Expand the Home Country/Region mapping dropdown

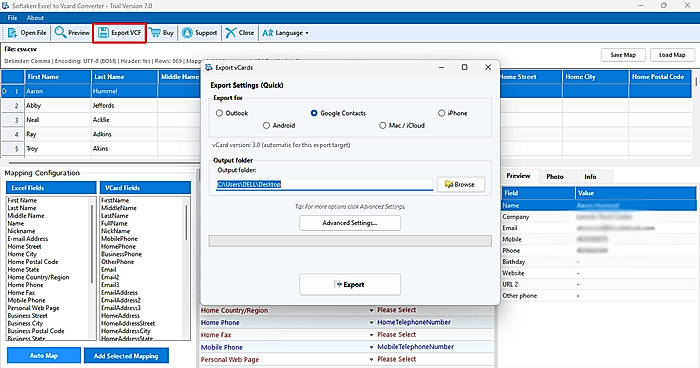(371, 310)
